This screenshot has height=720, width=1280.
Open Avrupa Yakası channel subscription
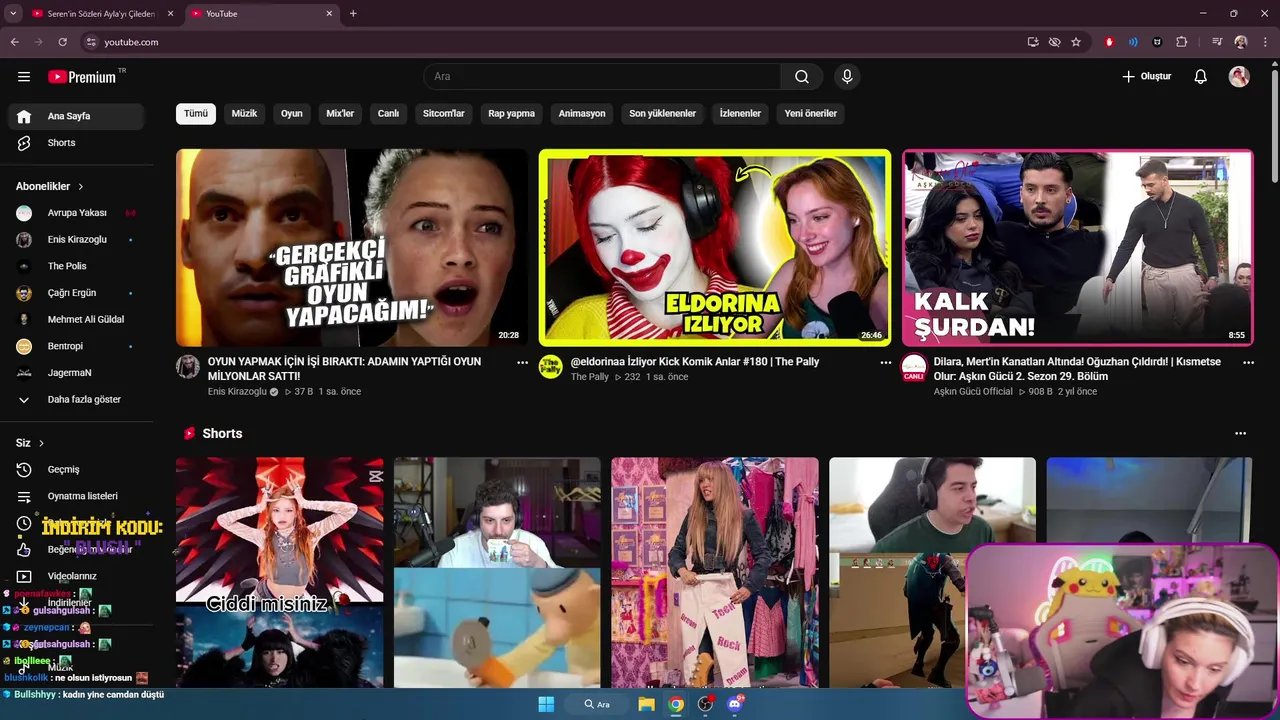click(x=76, y=213)
